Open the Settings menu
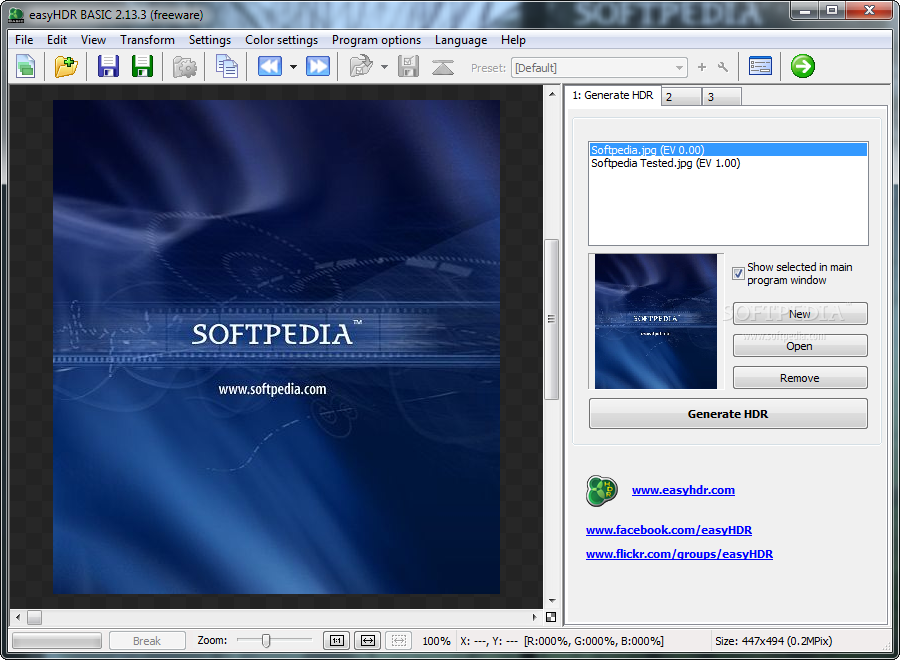Screen dimensions: 900x660 tap(210, 40)
